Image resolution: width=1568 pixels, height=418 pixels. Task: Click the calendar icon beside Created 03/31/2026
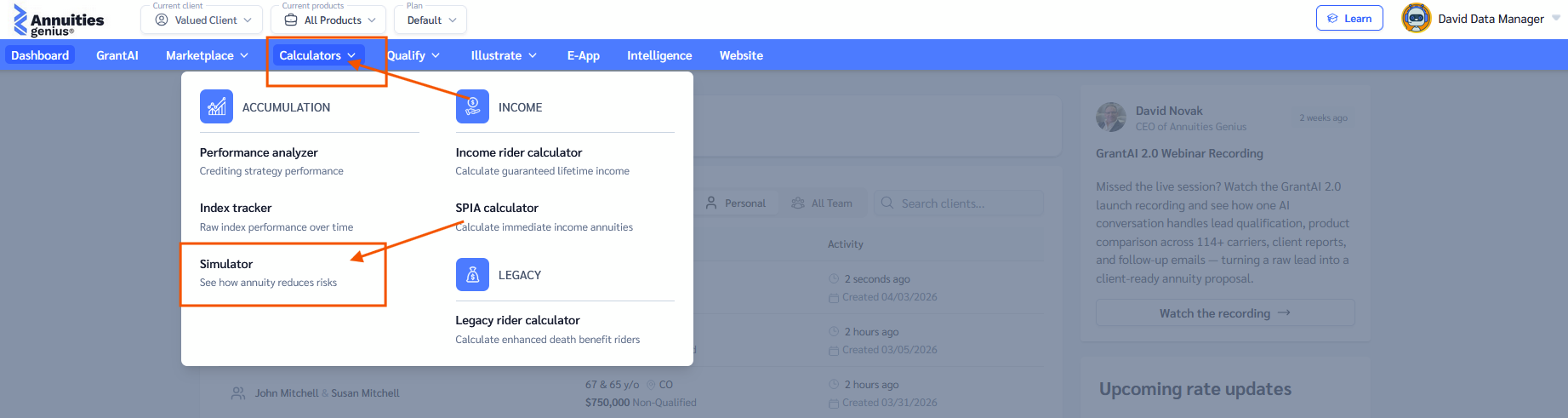pyautogui.click(x=834, y=404)
